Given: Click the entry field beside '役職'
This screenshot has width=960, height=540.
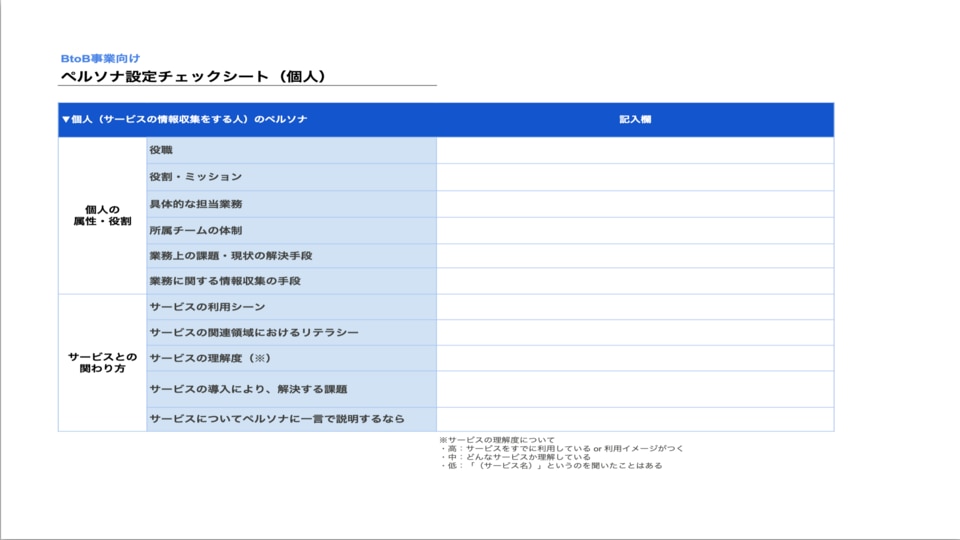Looking at the screenshot, I should (635, 150).
